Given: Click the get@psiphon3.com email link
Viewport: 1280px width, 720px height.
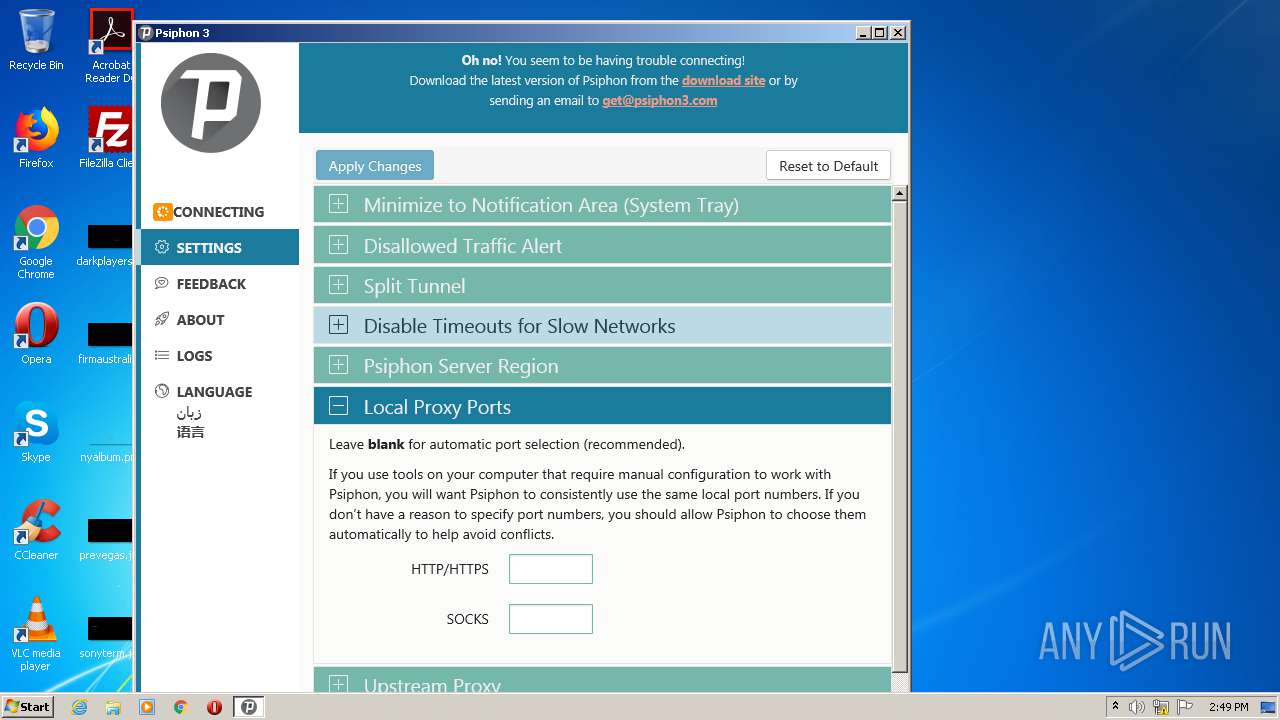Looking at the screenshot, I should [x=659, y=100].
